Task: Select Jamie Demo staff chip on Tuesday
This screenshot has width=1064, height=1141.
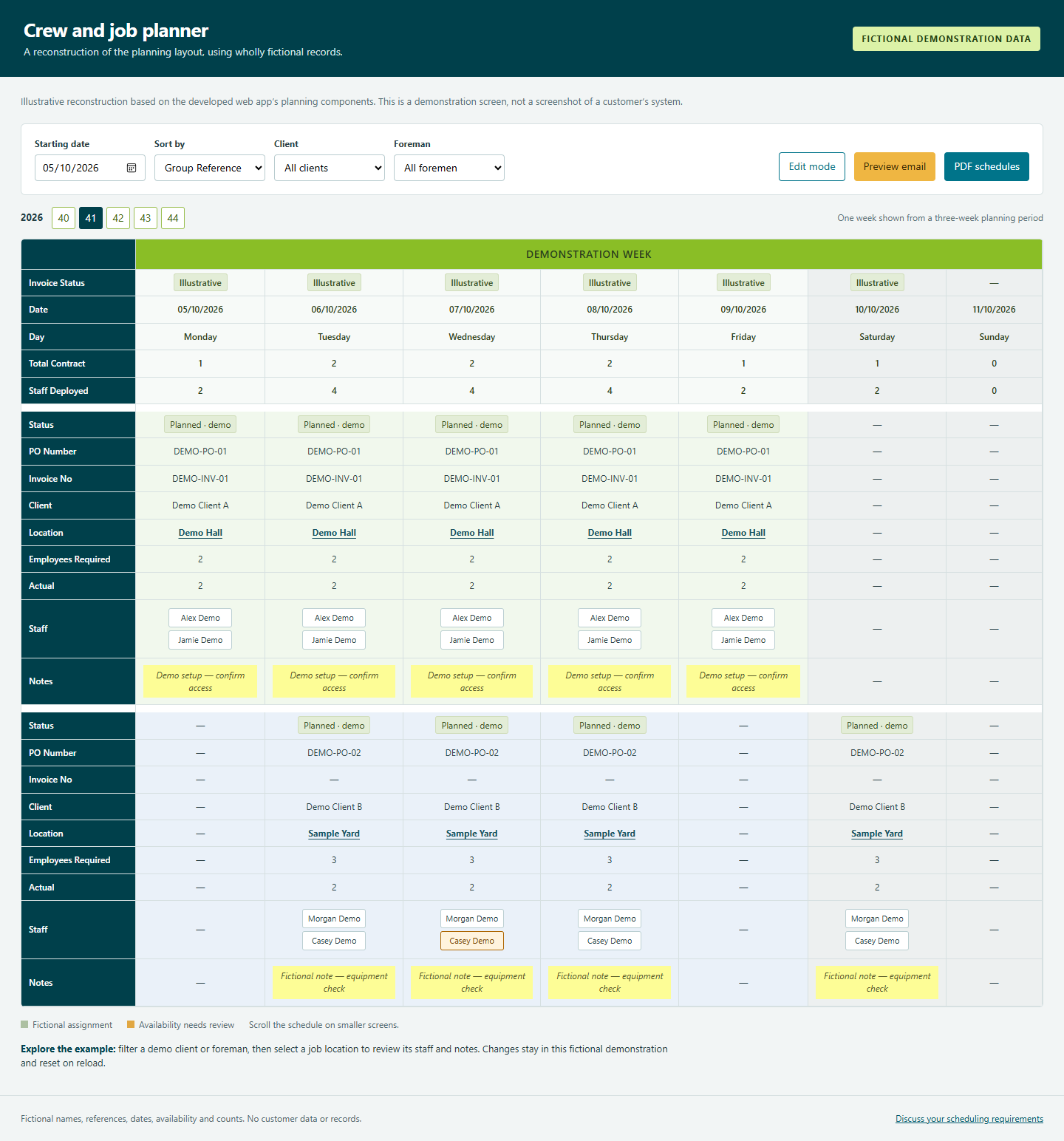Action: [334, 640]
